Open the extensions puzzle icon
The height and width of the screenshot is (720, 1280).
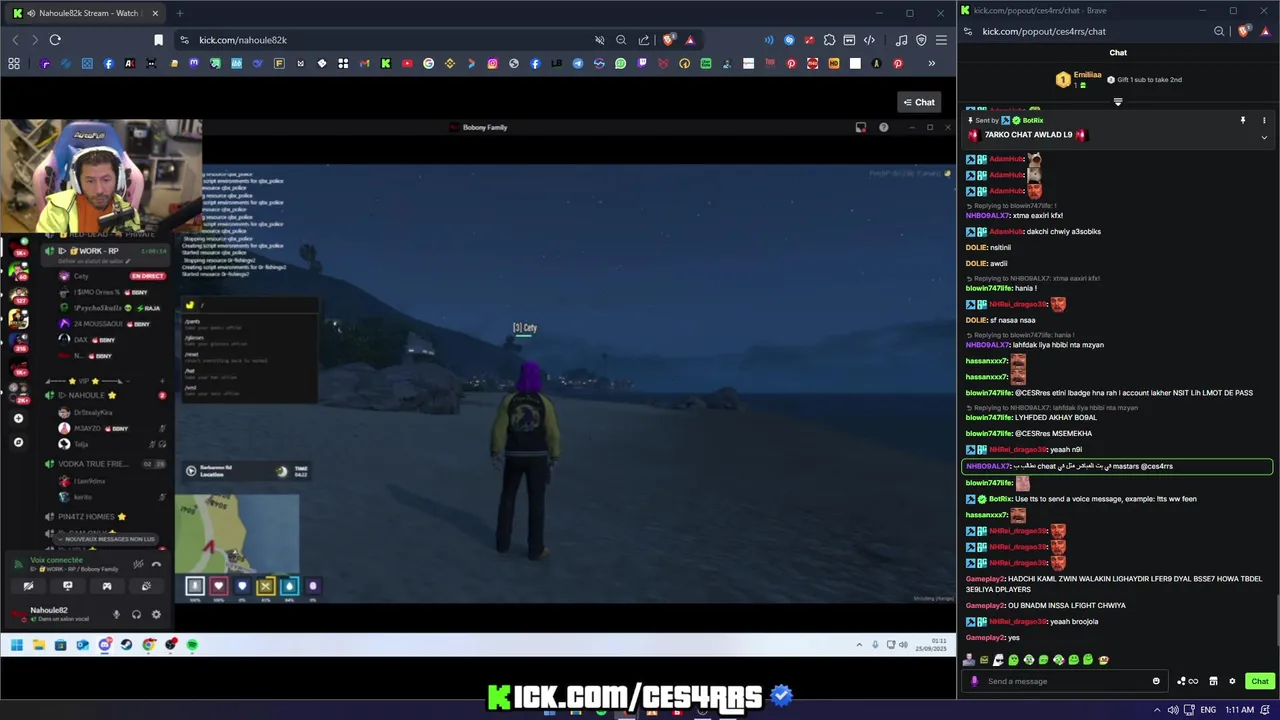829,40
